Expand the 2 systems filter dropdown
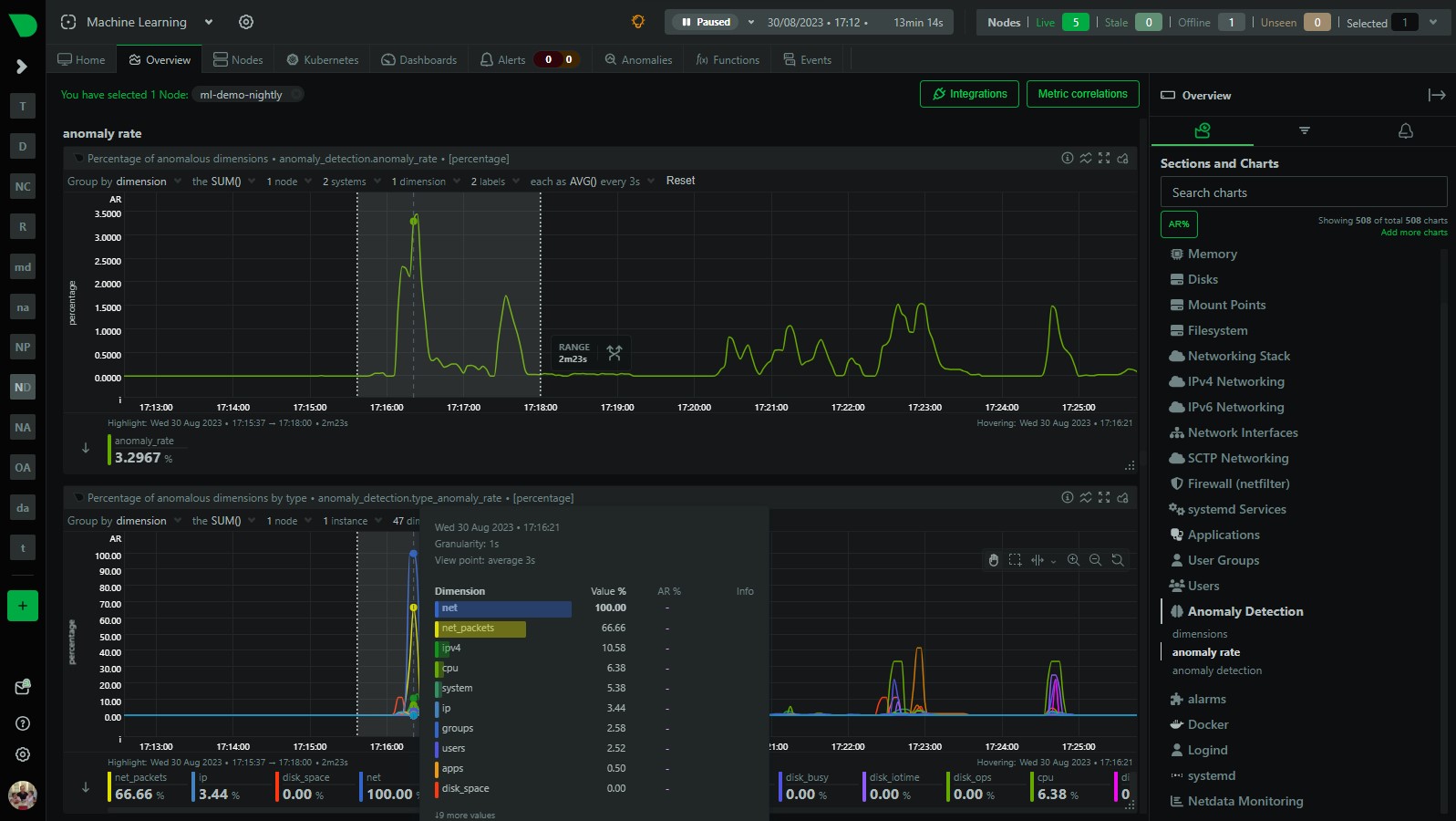1456x821 pixels. 350,182
